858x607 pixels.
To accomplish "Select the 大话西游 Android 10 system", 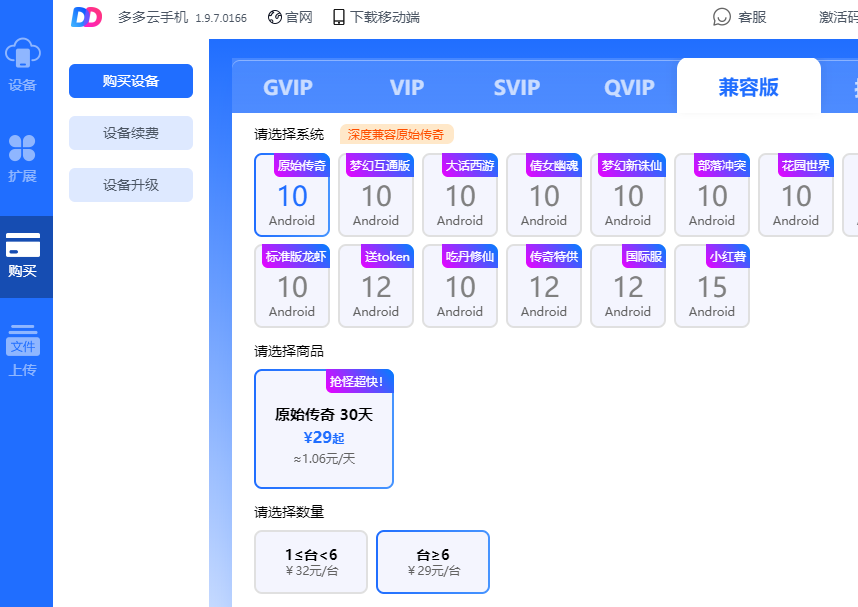I will click(460, 195).
